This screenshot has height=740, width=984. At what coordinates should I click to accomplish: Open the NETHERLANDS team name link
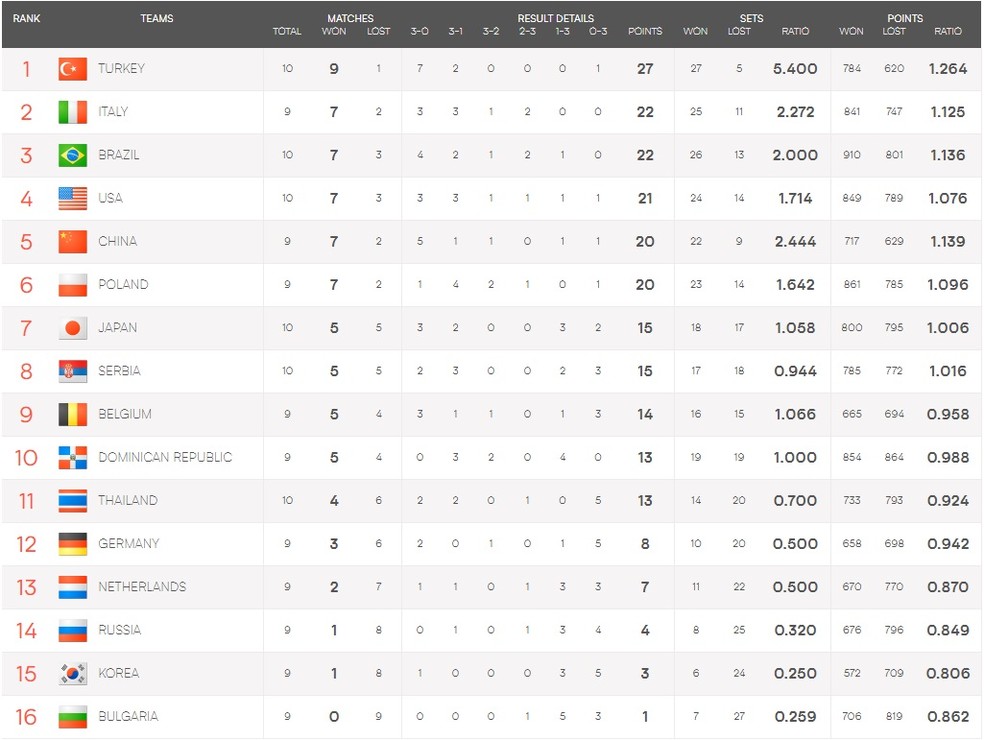point(142,587)
